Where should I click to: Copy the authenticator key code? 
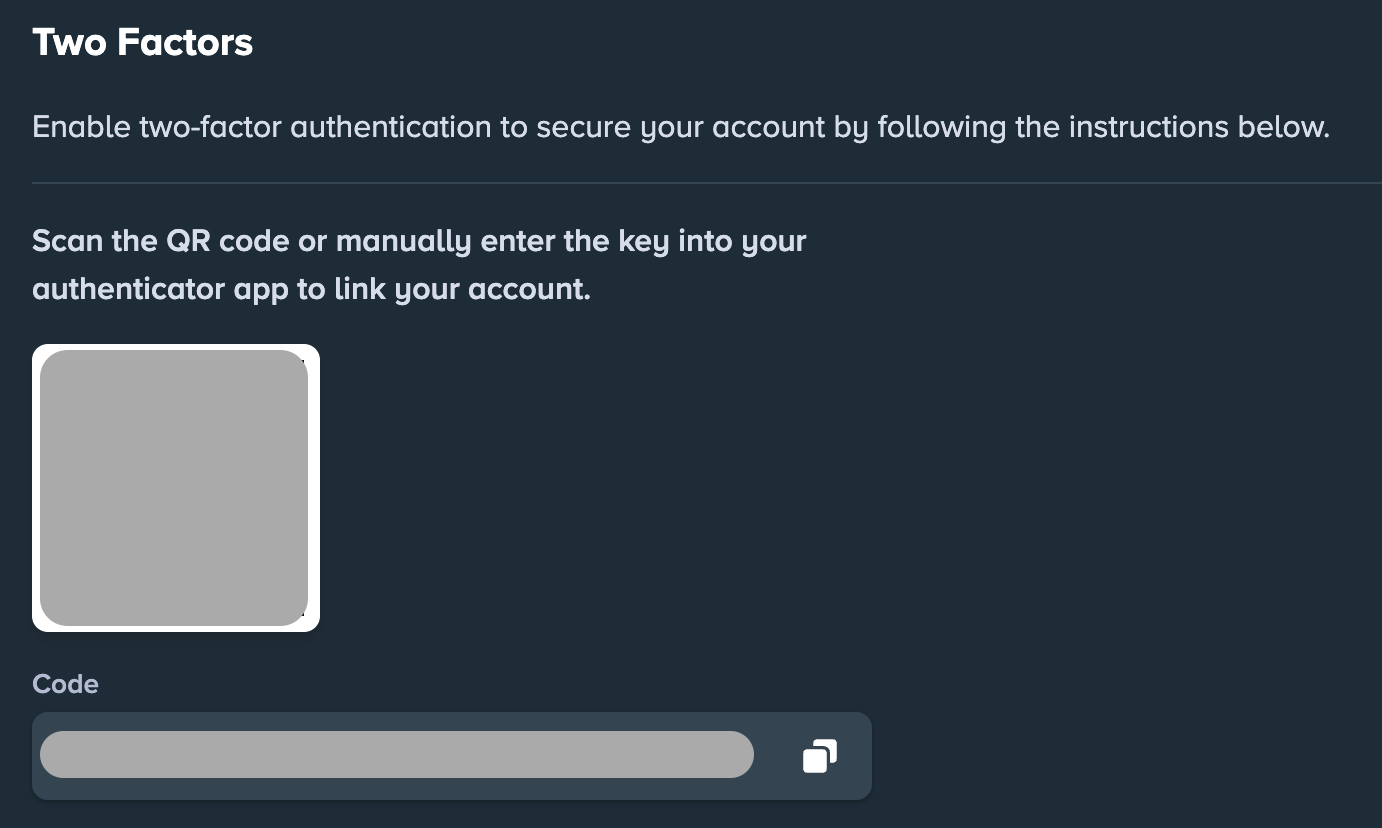click(819, 756)
